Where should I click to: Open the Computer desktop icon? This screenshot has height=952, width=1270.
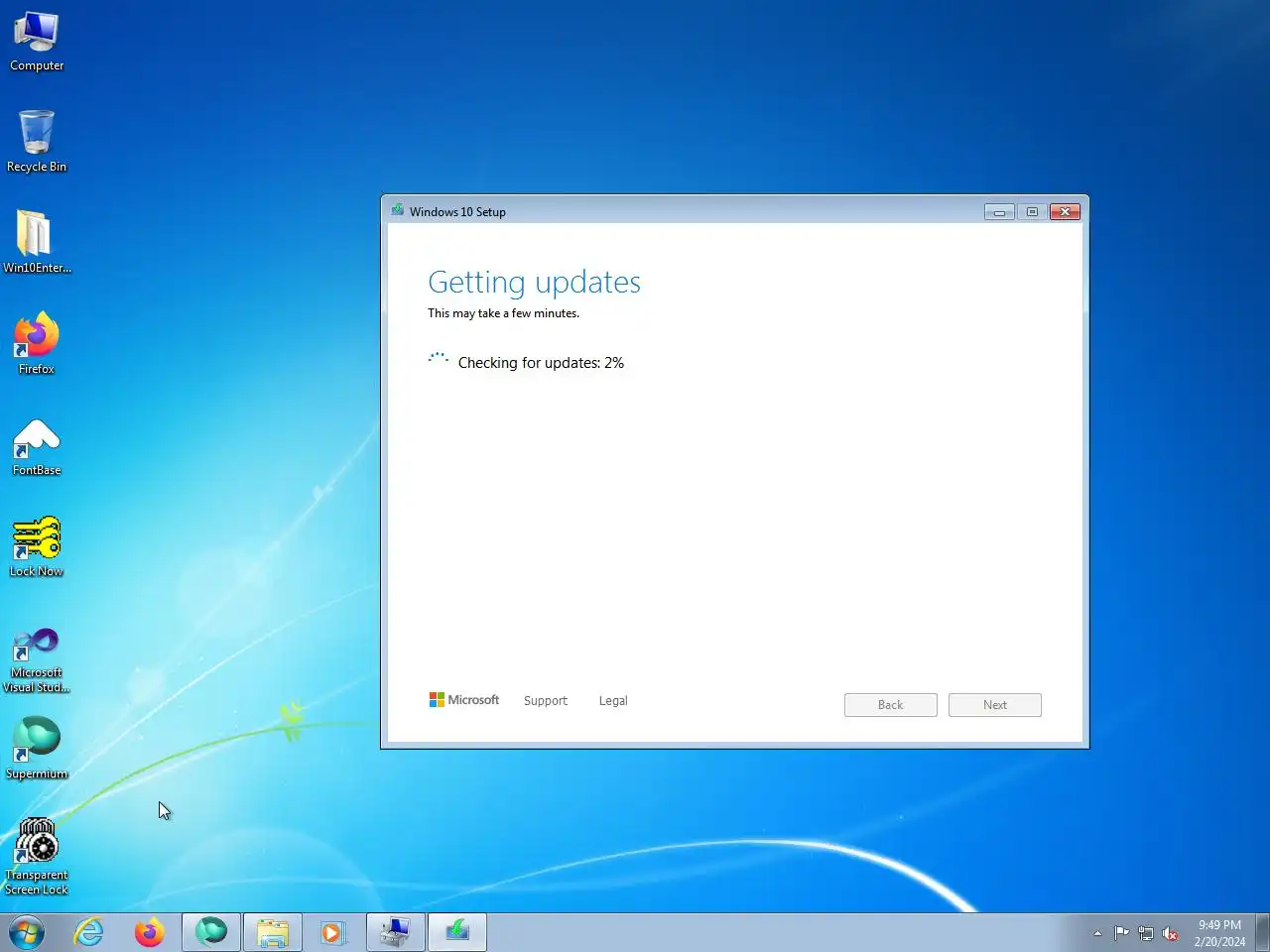tap(37, 42)
